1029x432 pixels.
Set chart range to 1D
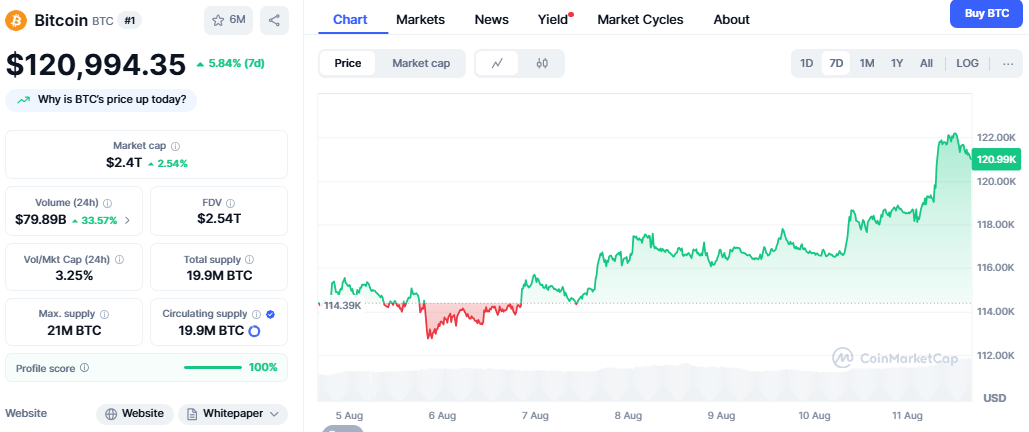807,64
